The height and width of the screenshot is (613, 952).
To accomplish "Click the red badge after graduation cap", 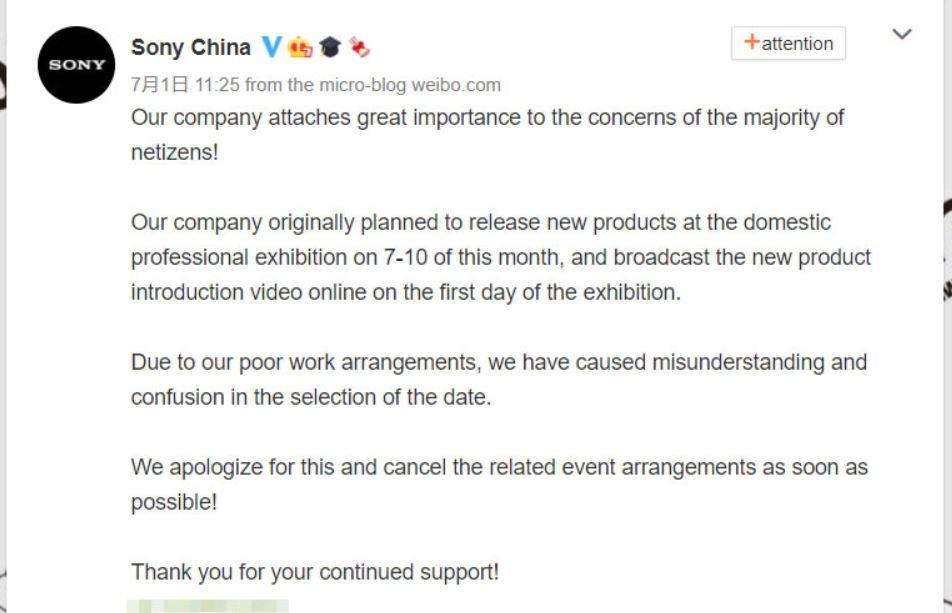I will (360, 47).
